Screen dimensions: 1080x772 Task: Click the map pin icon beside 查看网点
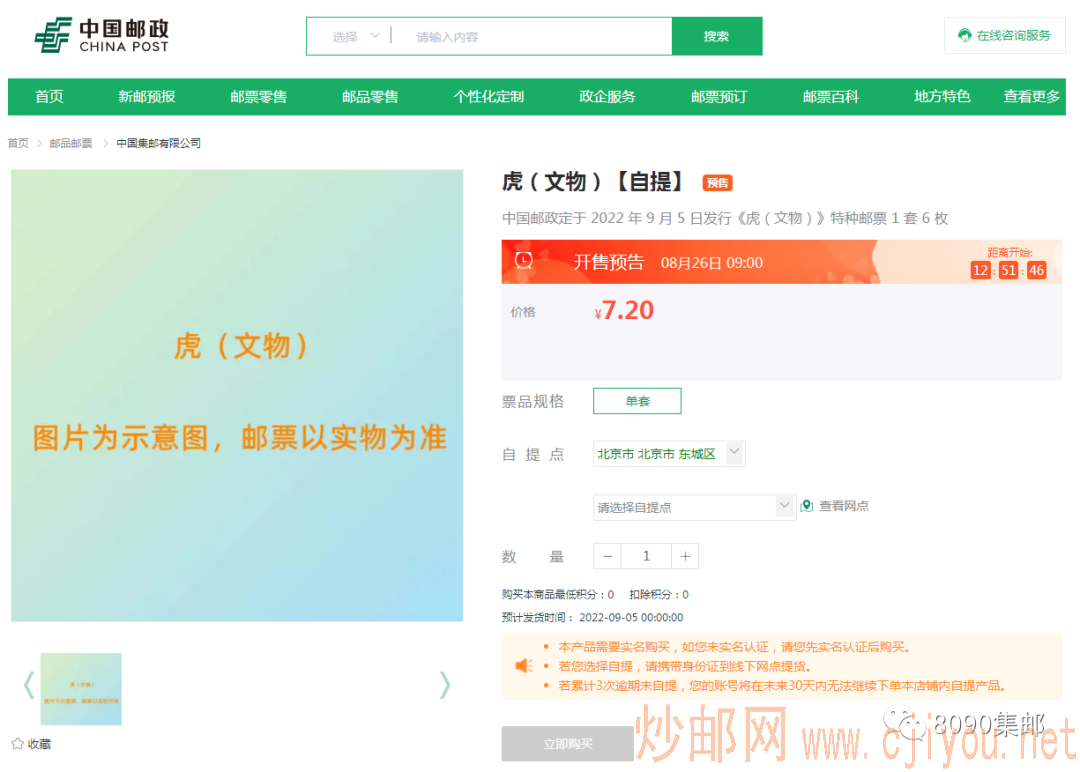coord(807,506)
